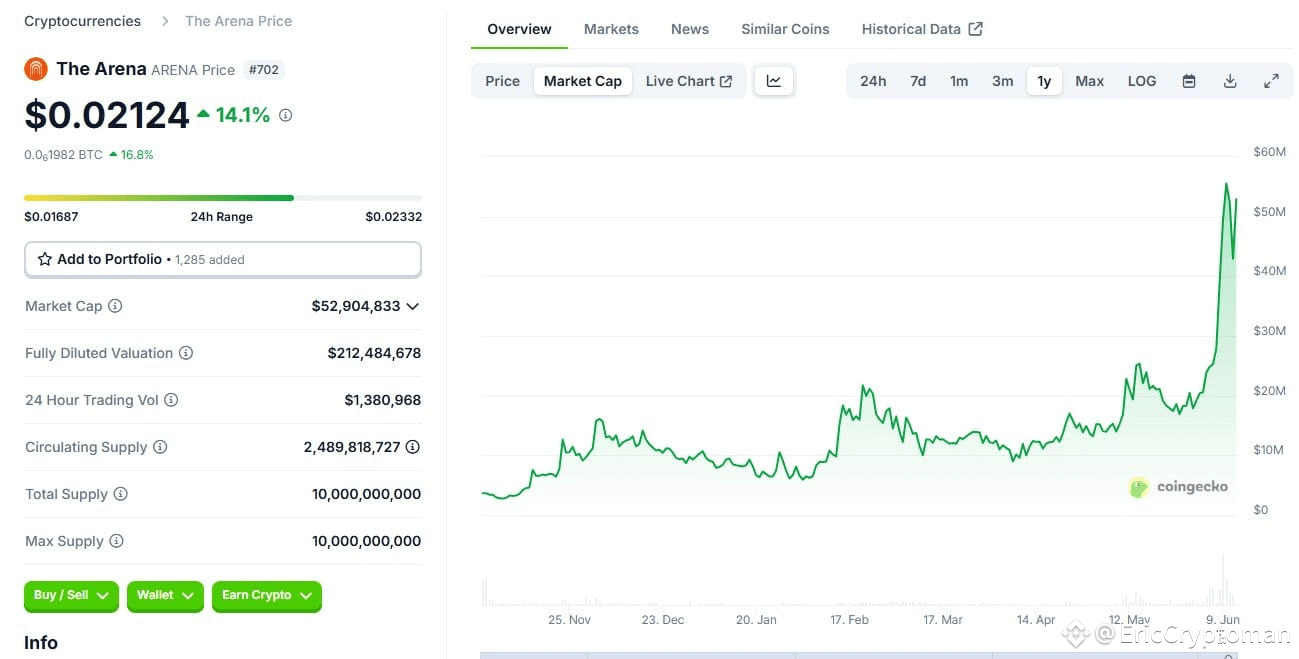
Task: Click the Max Supply info icon
Action: point(116,541)
